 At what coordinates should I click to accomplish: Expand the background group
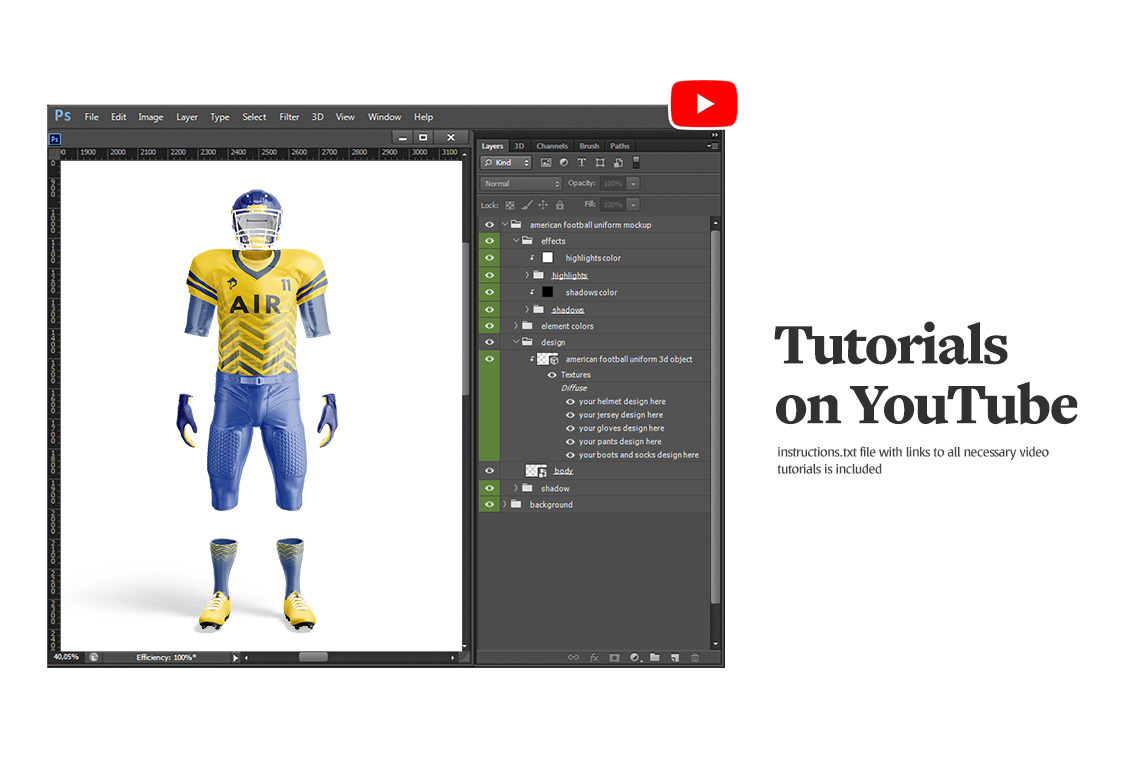[x=504, y=504]
